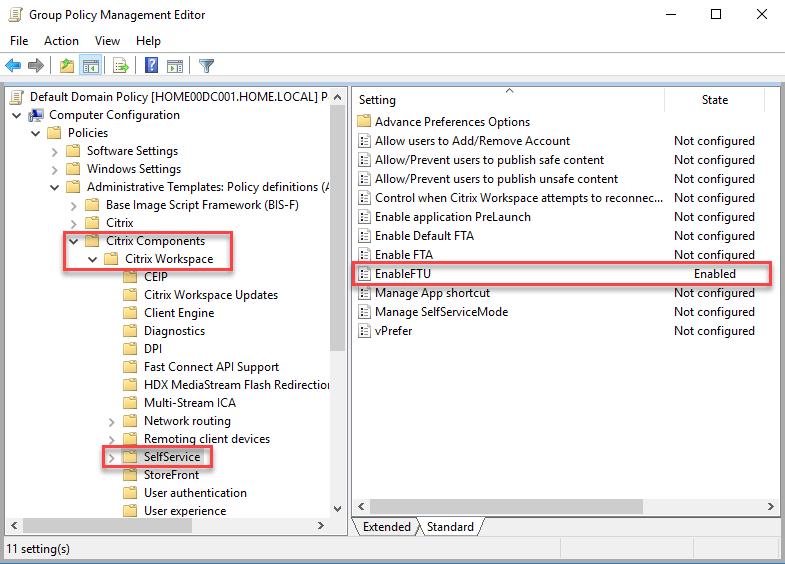Click the Forward arrow toolbar icon

coord(36,66)
